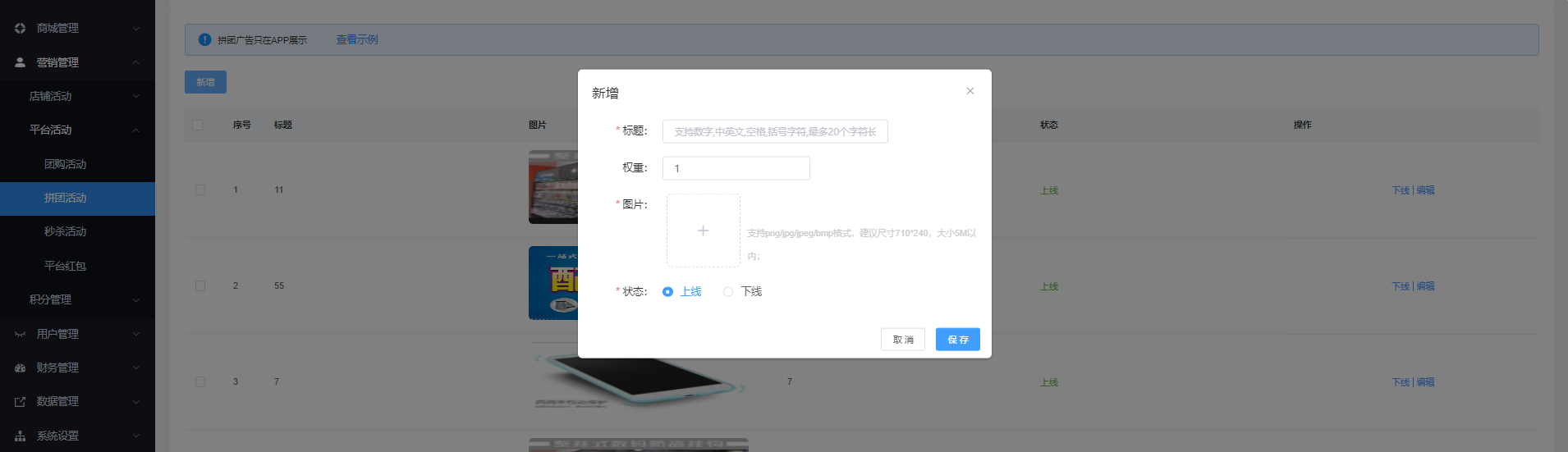Click the 用户管理 sidebar icon
The width and height of the screenshot is (1568, 452).
click(20, 334)
